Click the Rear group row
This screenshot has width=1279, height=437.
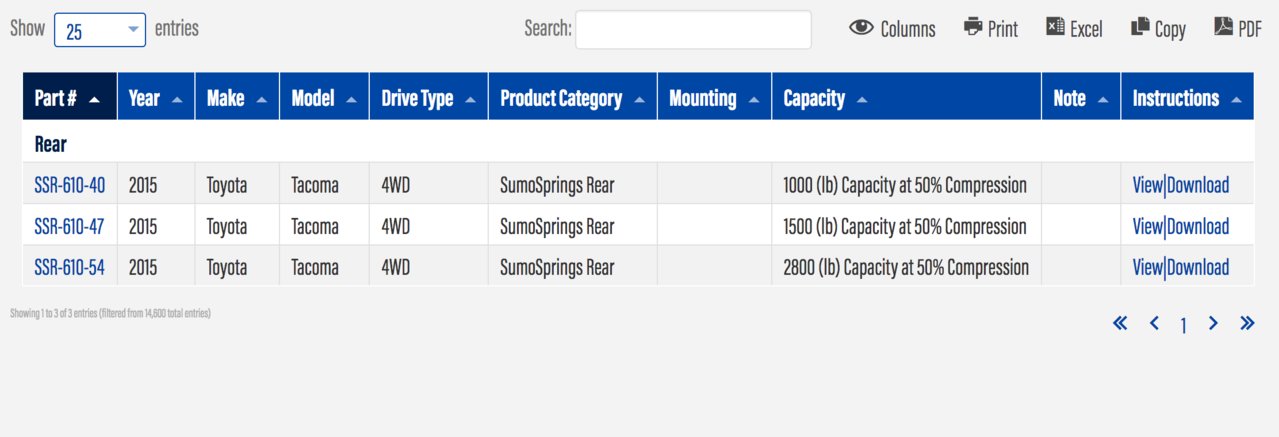pos(638,143)
